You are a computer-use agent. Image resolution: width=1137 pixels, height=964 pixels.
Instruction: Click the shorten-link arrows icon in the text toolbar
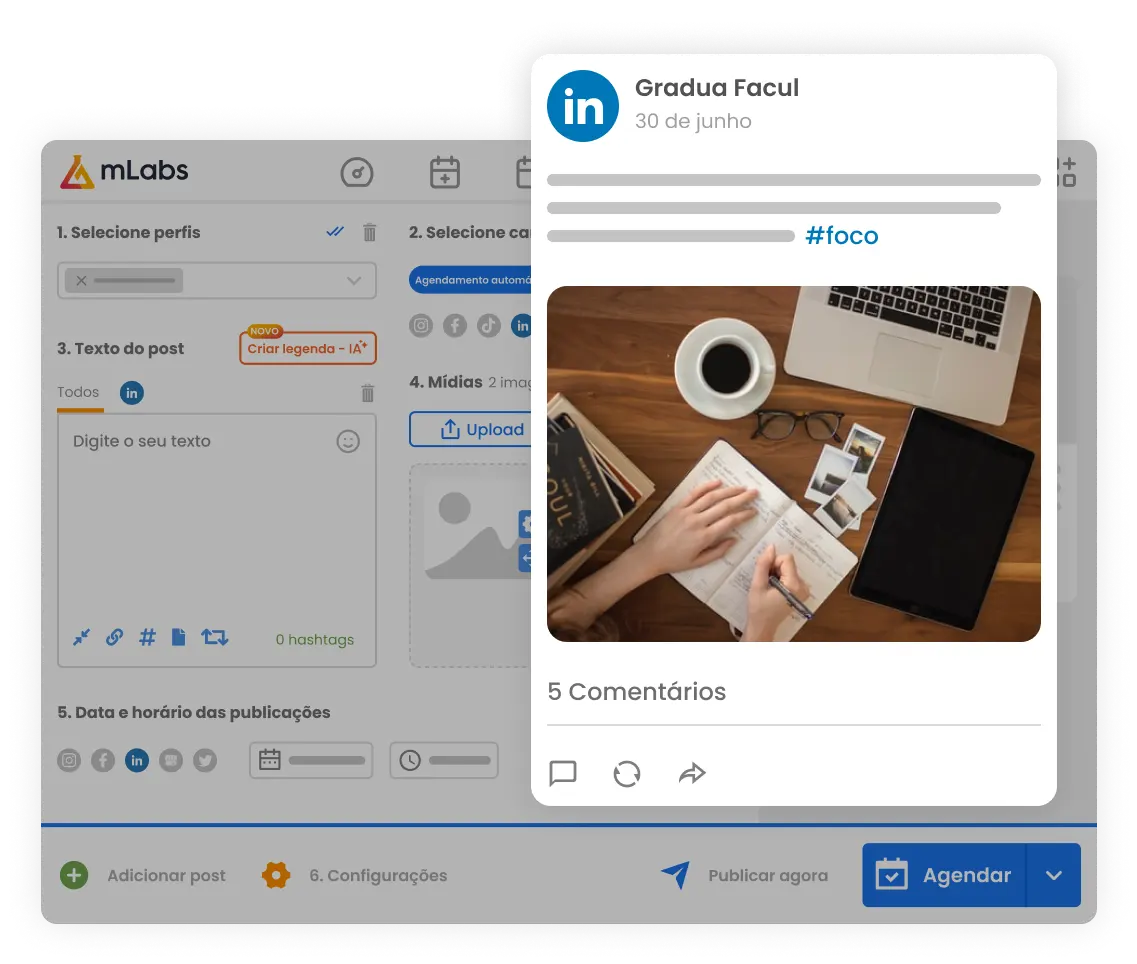82,637
